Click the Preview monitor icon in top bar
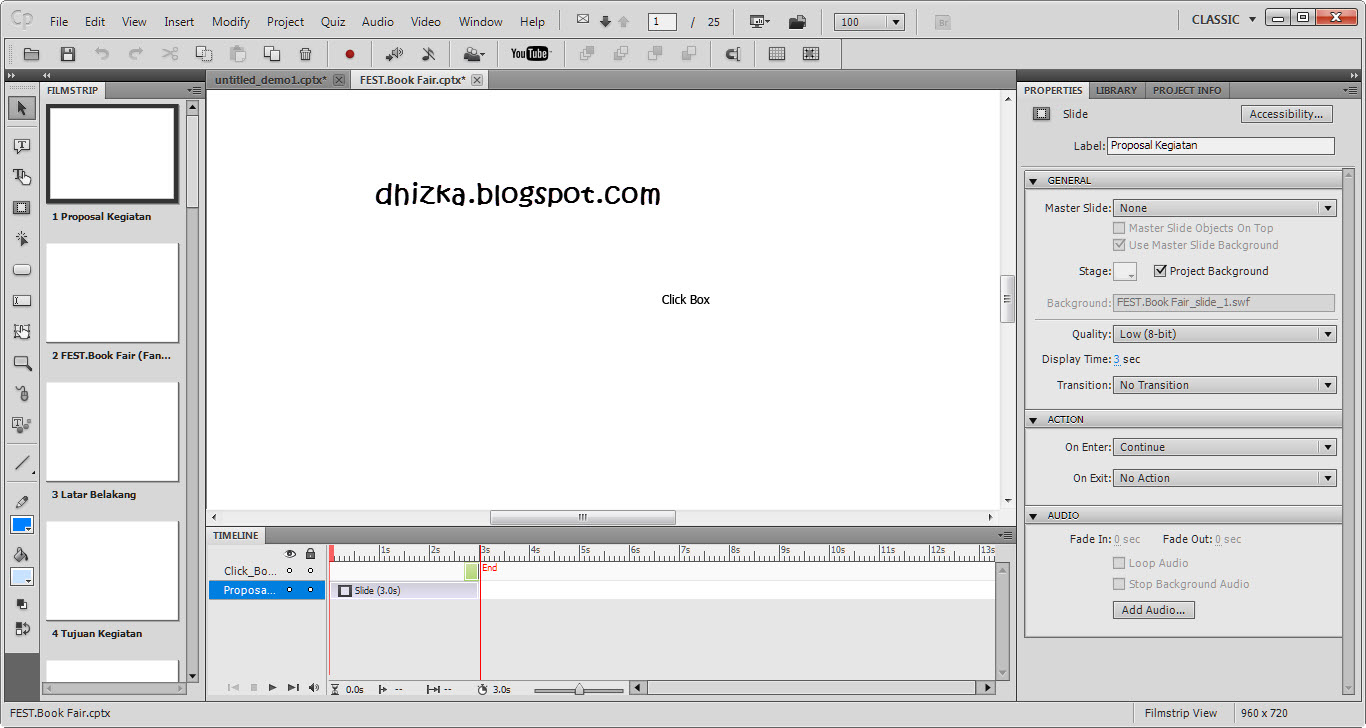 click(x=760, y=21)
